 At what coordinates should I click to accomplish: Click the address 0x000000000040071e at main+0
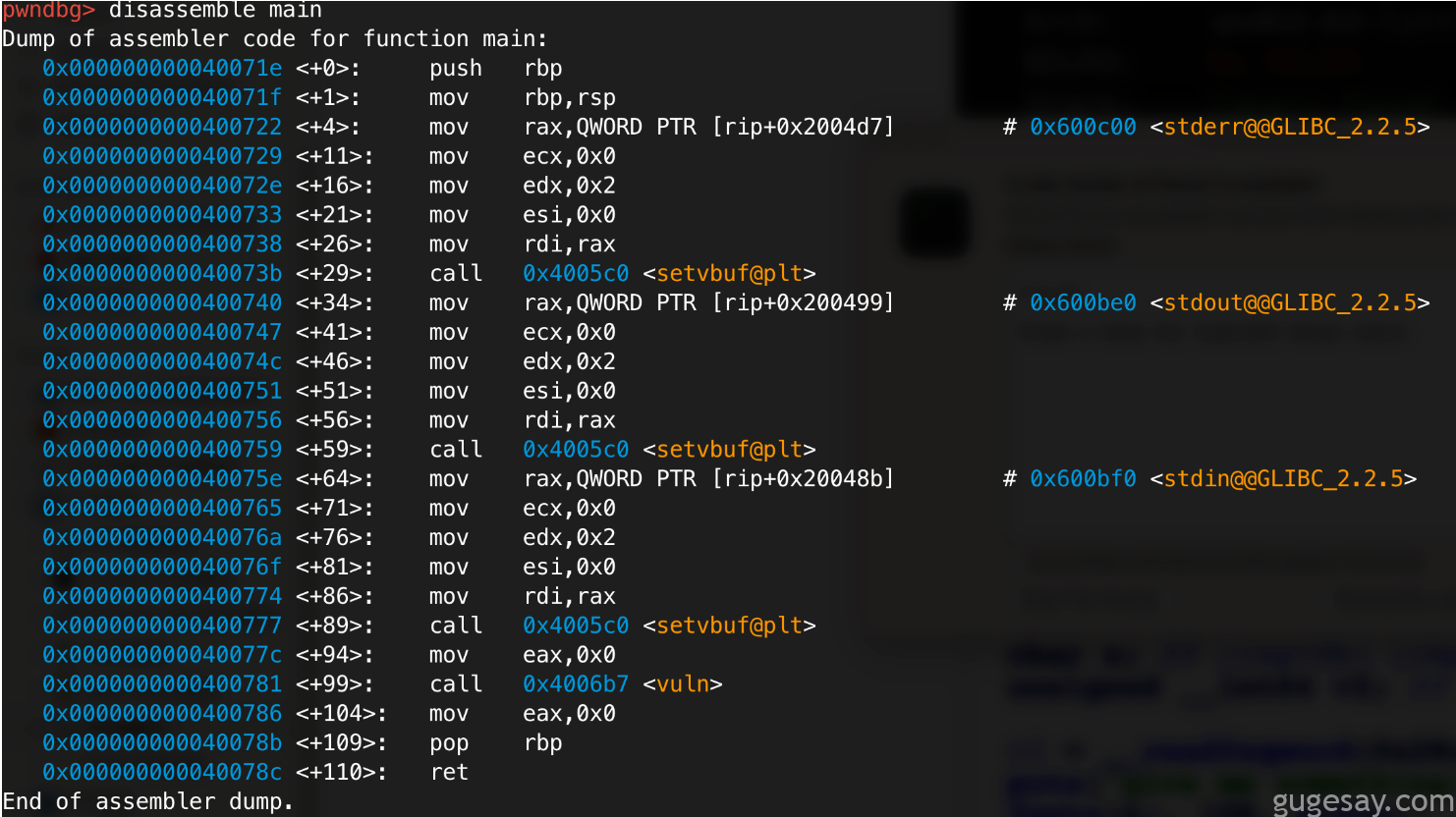tap(162, 69)
